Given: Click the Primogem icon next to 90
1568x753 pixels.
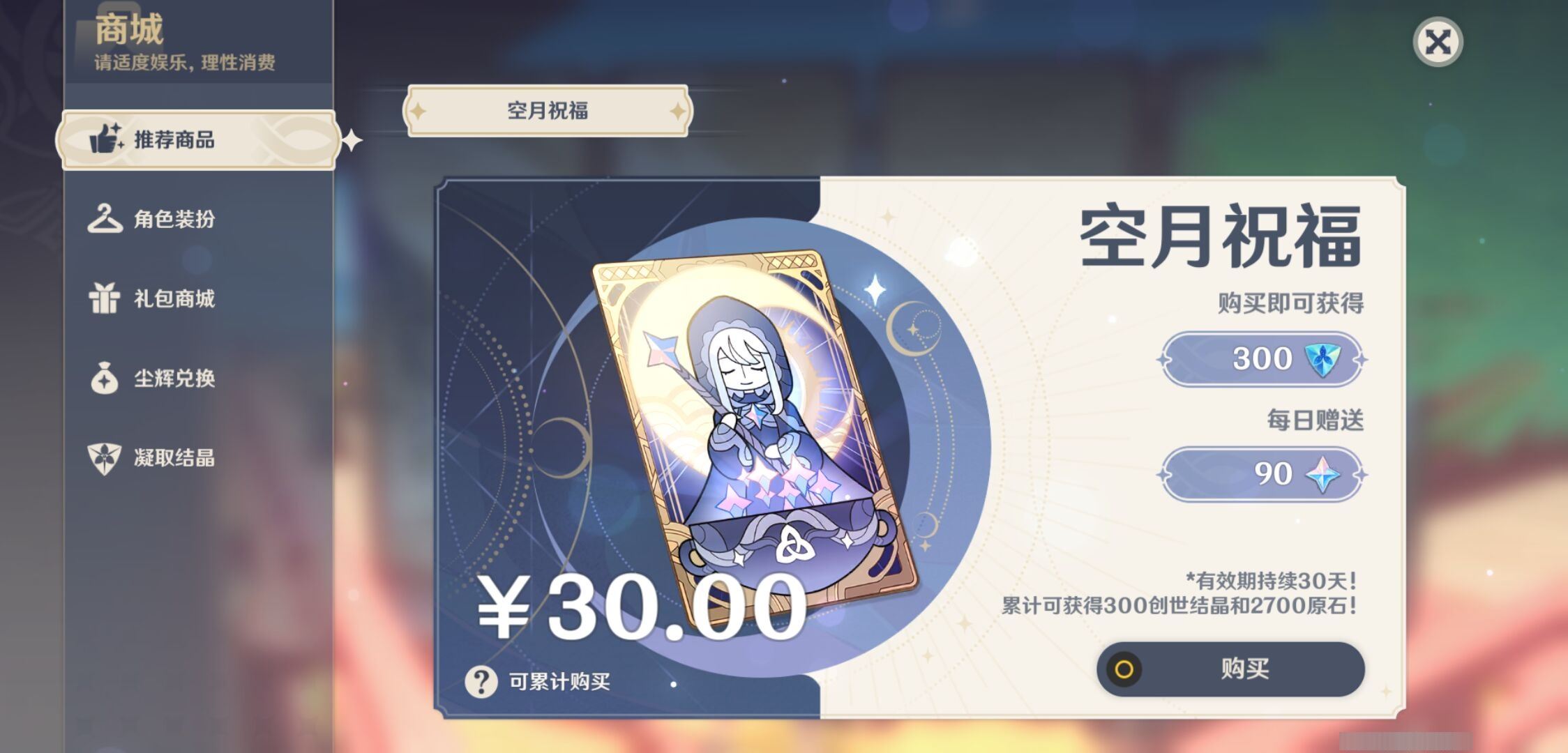Looking at the screenshot, I should (1322, 474).
